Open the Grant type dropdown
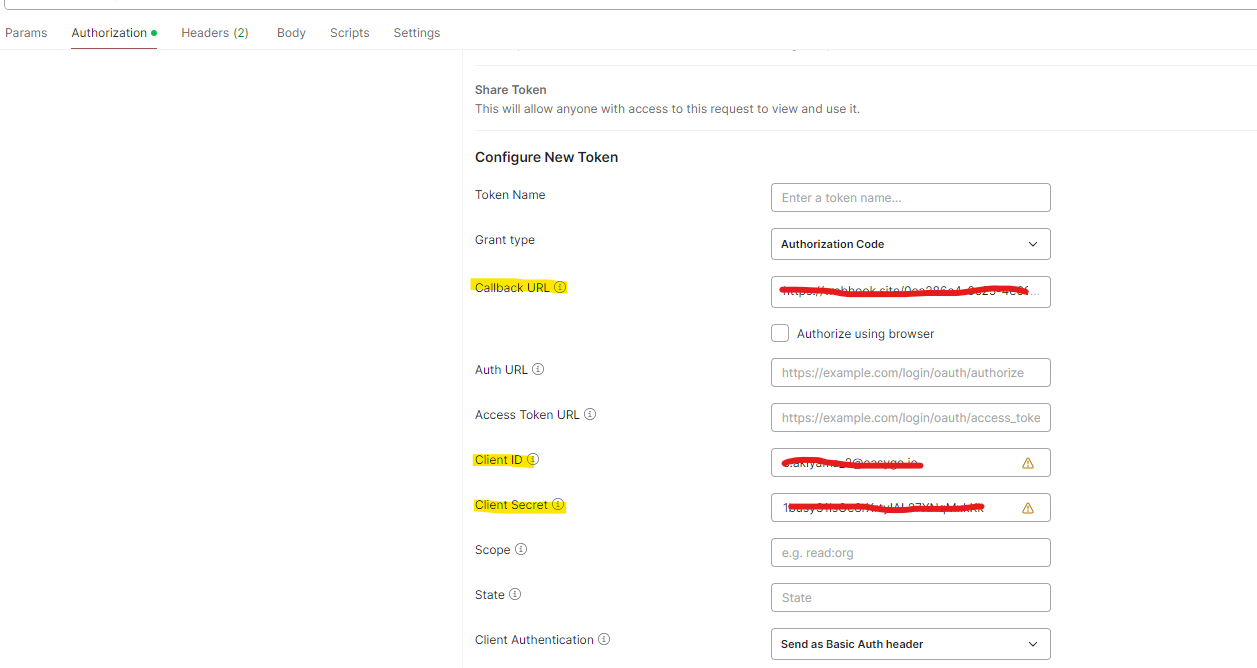The height and width of the screenshot is (668, 1257). pyautogui.click(x=909, y=243)
